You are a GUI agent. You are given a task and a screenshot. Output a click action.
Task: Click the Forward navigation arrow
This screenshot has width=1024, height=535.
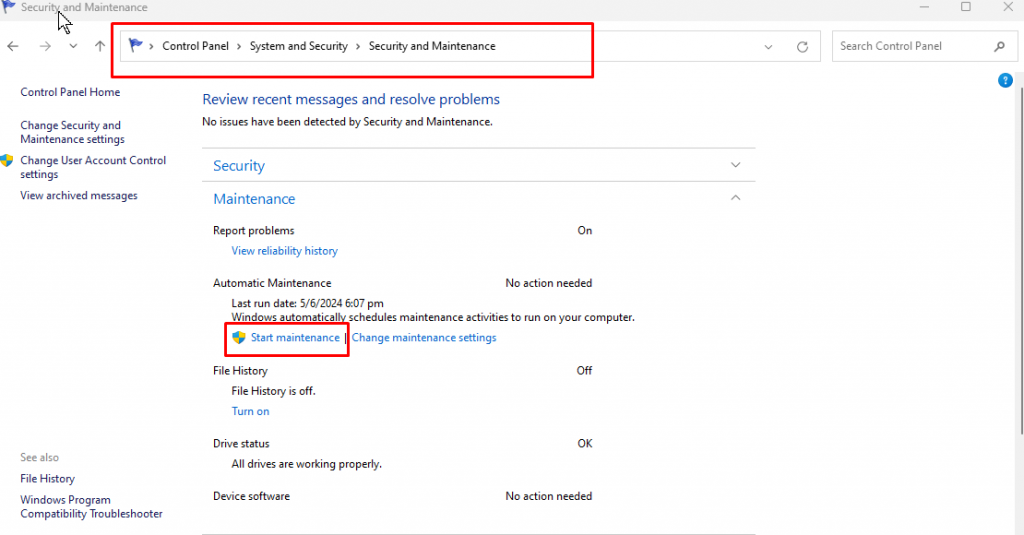(x=46, y=46)
